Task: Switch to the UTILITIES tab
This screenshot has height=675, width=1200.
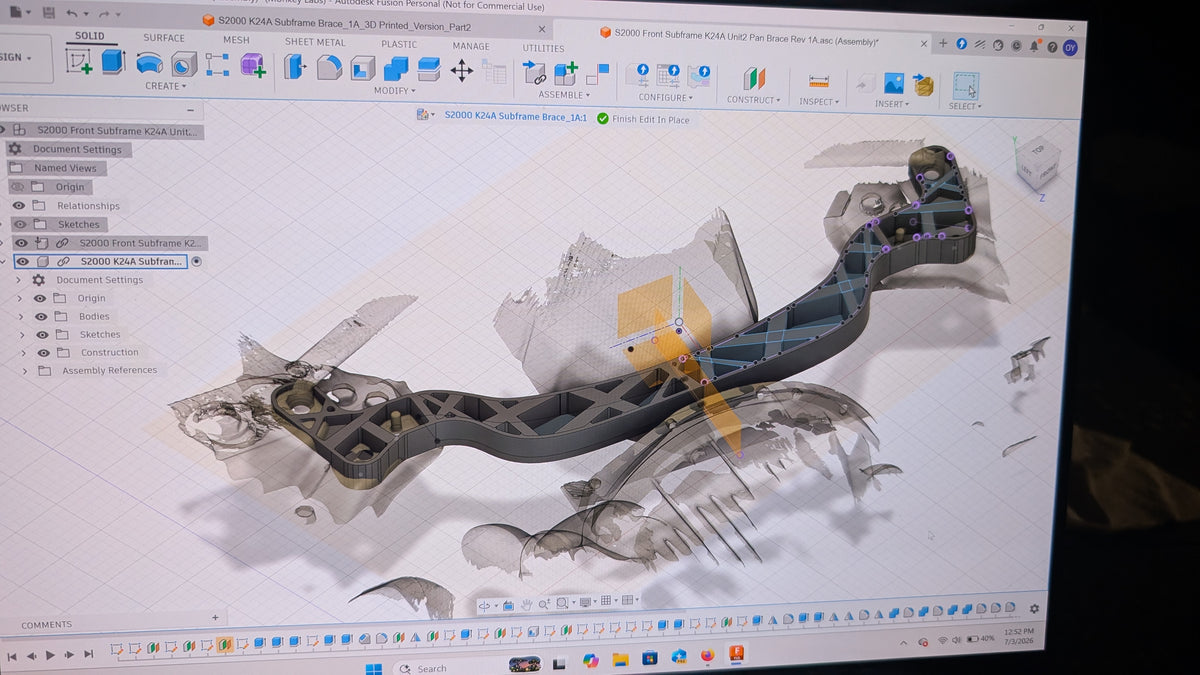Action: click(543, 48)
